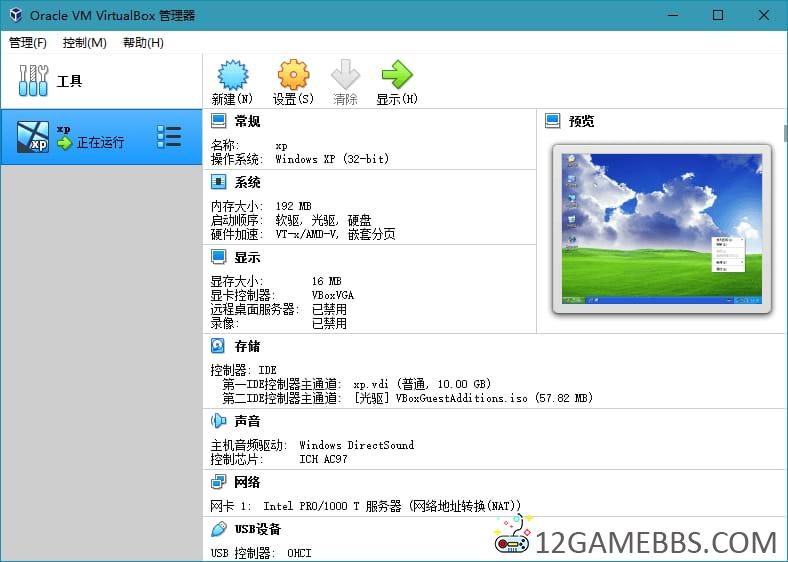The image size is (788, 562).
Task: Click the XP desktop preview thumbnail
Action: click(661, 226)
